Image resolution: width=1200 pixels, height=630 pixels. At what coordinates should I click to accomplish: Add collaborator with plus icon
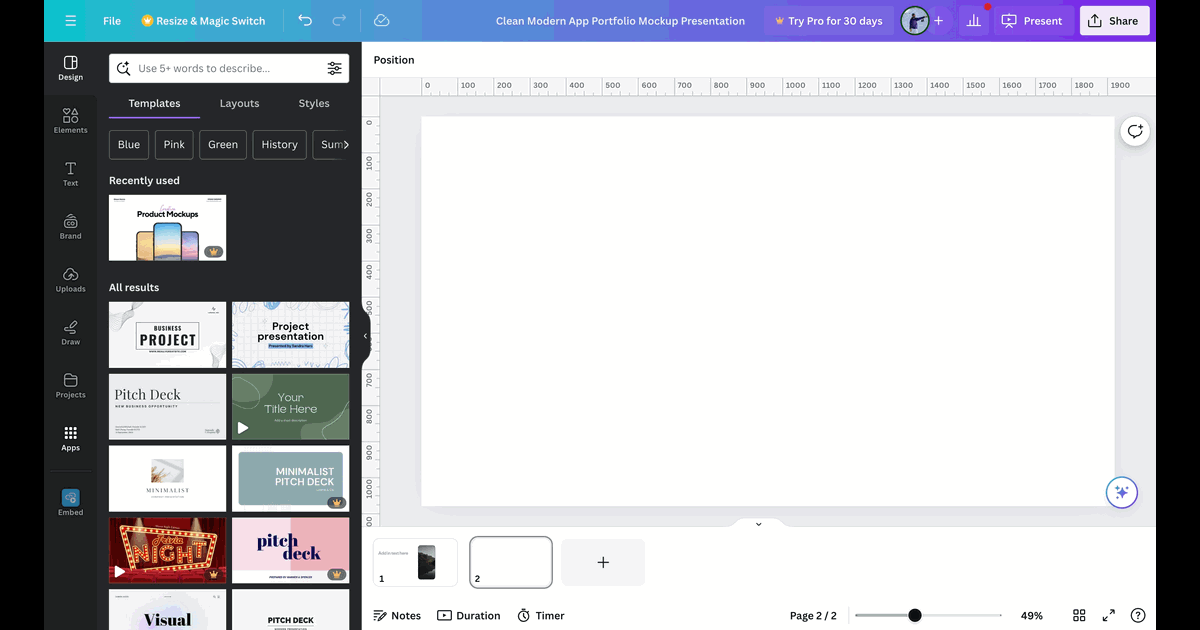click(x=938, y=21)
